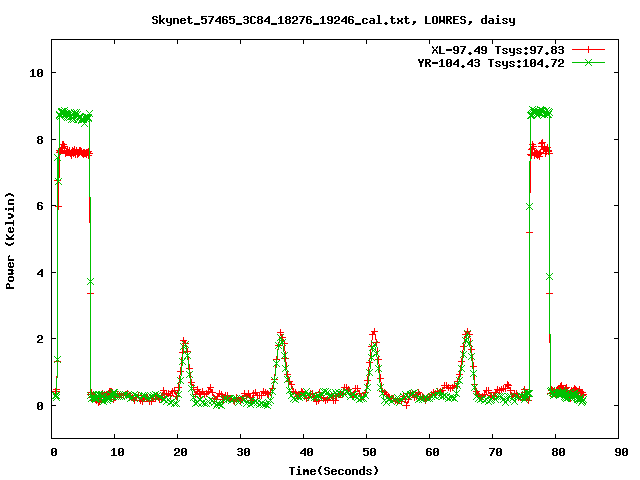Click the first red calibration plateau near 7.6 K
Screen dimensions: 640x480
coord(74,153)
